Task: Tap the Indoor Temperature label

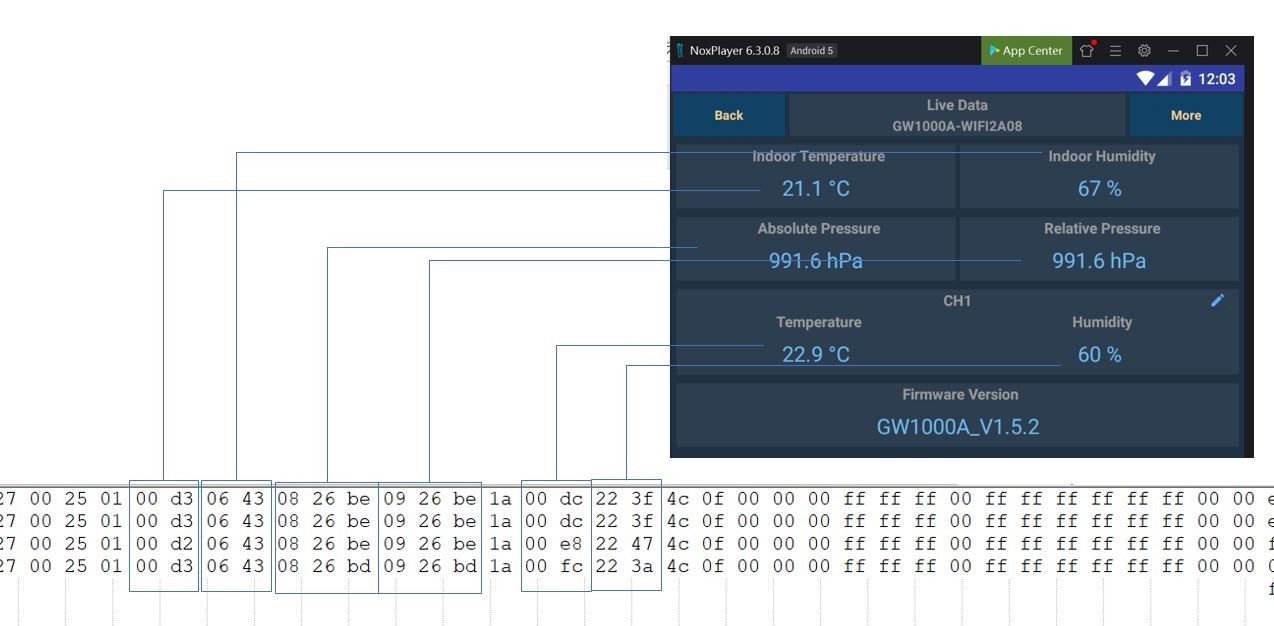Action: pos(818,156)
